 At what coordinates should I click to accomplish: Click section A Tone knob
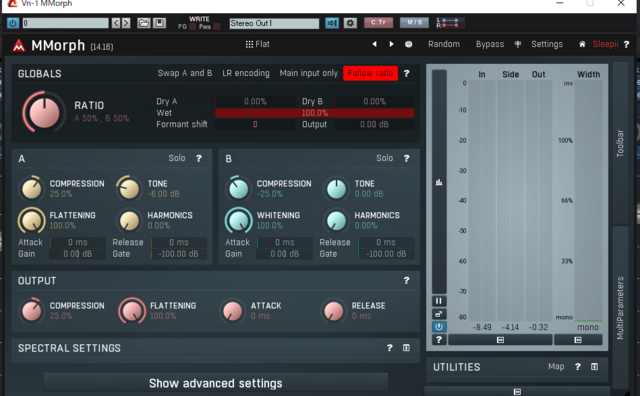[129, 189]
